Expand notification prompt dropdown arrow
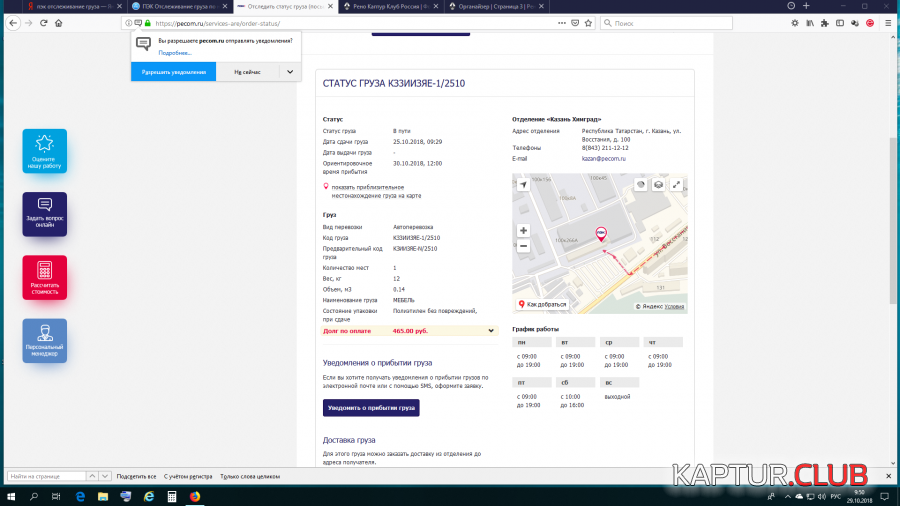The width and height of the screenshot is (900, 506). tap(290, 72)
